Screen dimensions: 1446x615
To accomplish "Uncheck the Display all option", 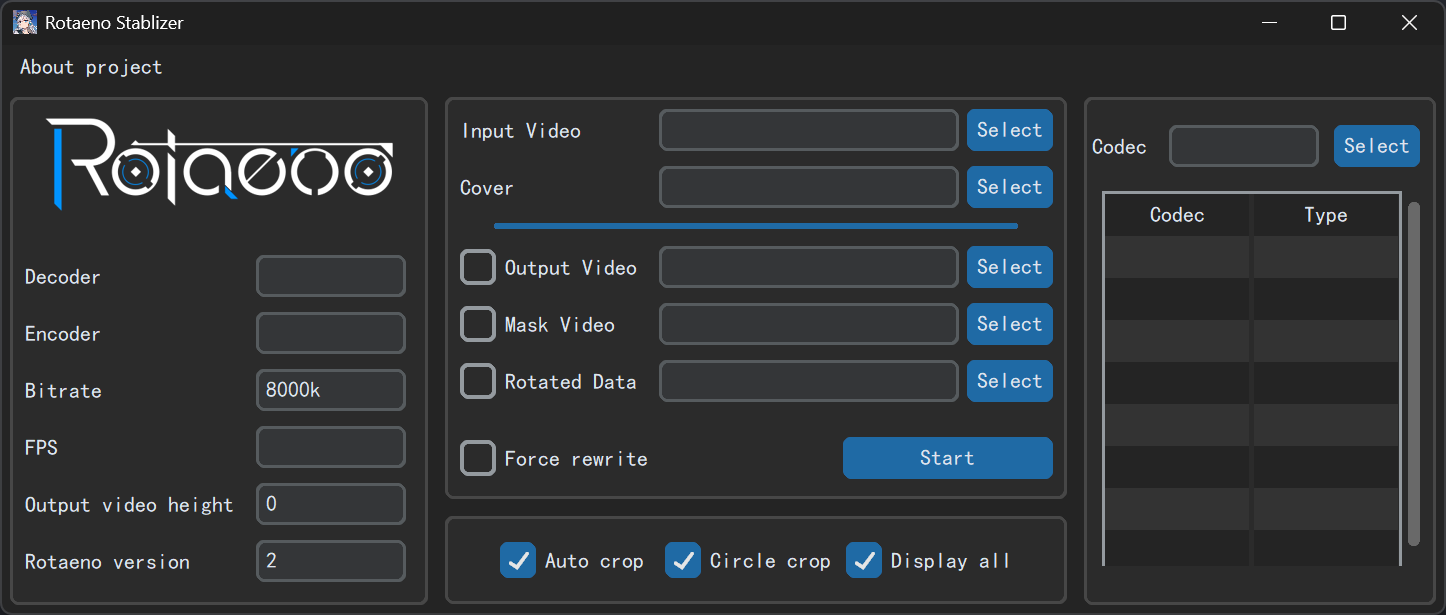I will coord(864,560).
